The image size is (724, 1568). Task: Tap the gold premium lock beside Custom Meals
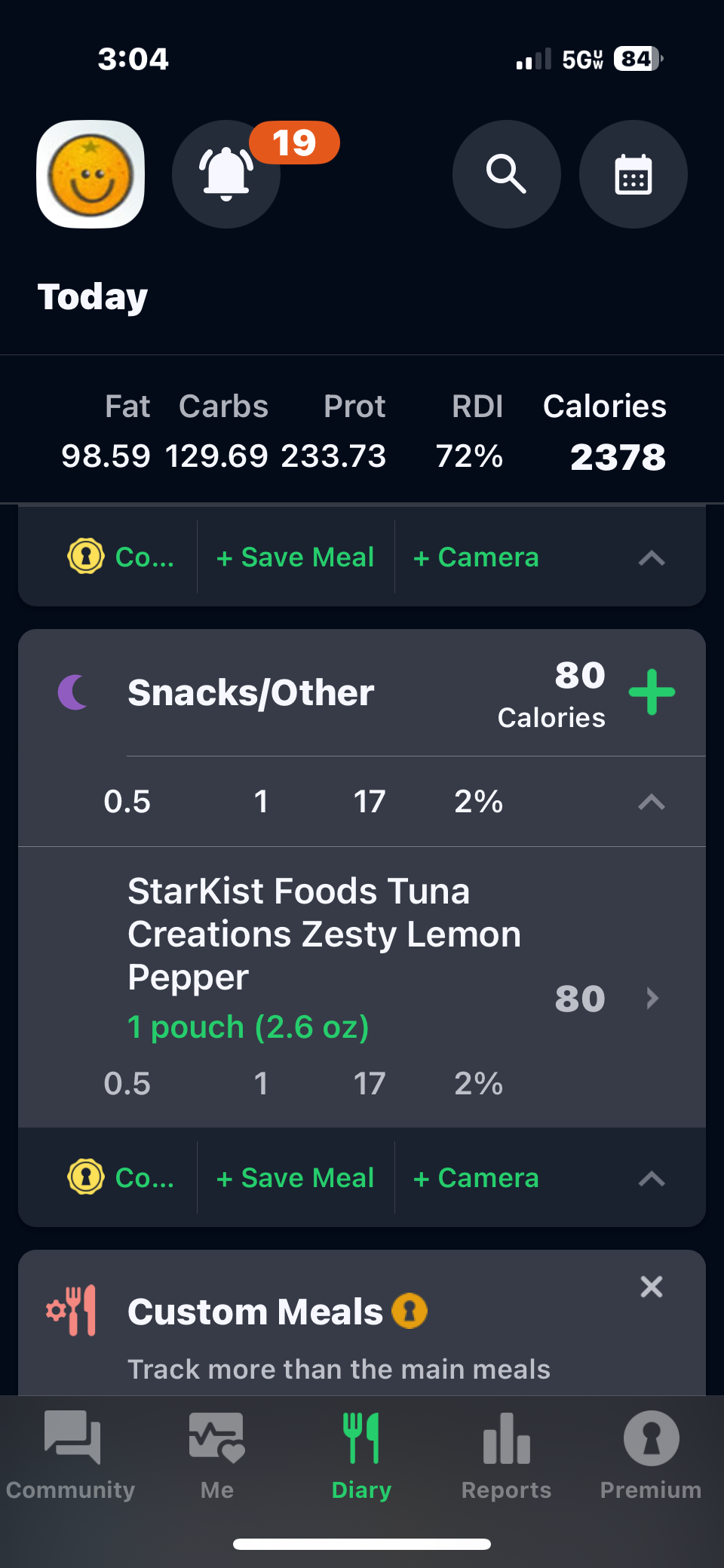click(x=410, y=1311)
